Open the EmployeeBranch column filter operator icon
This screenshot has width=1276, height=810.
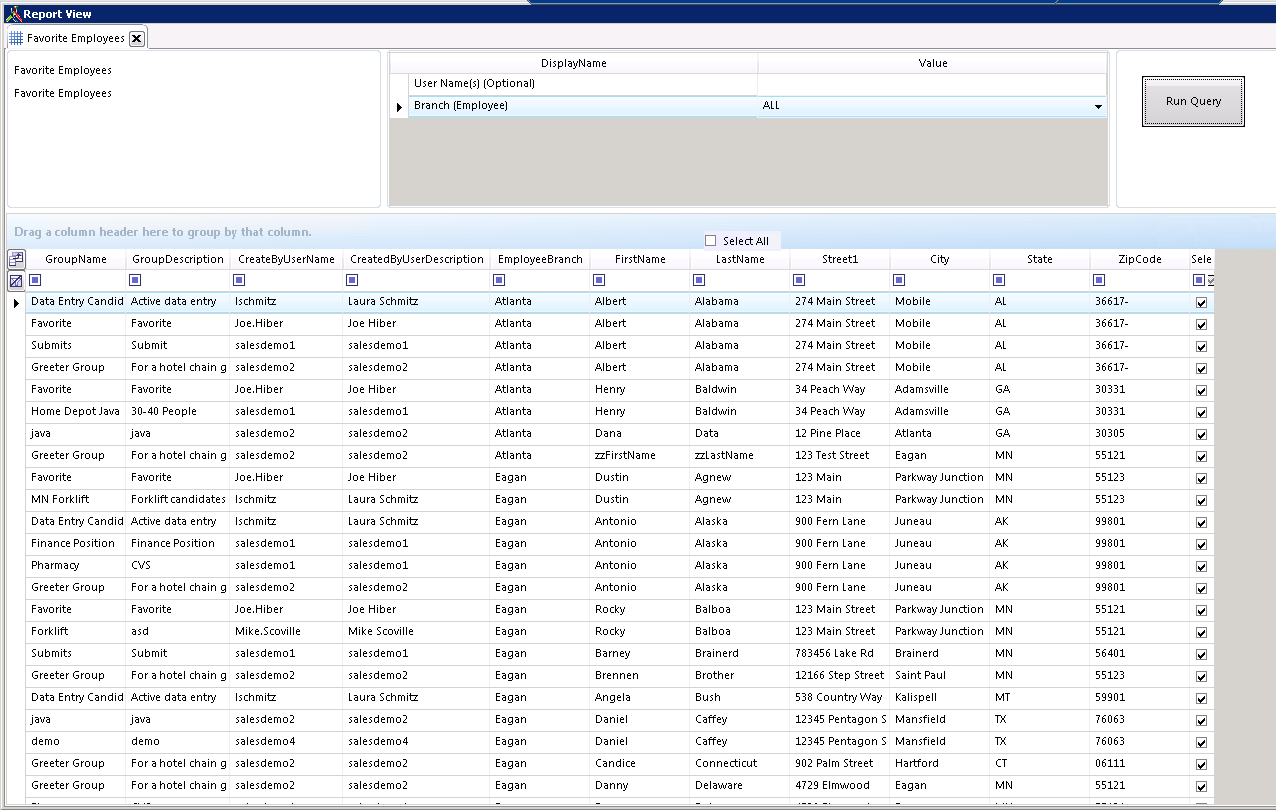(499, 280)
